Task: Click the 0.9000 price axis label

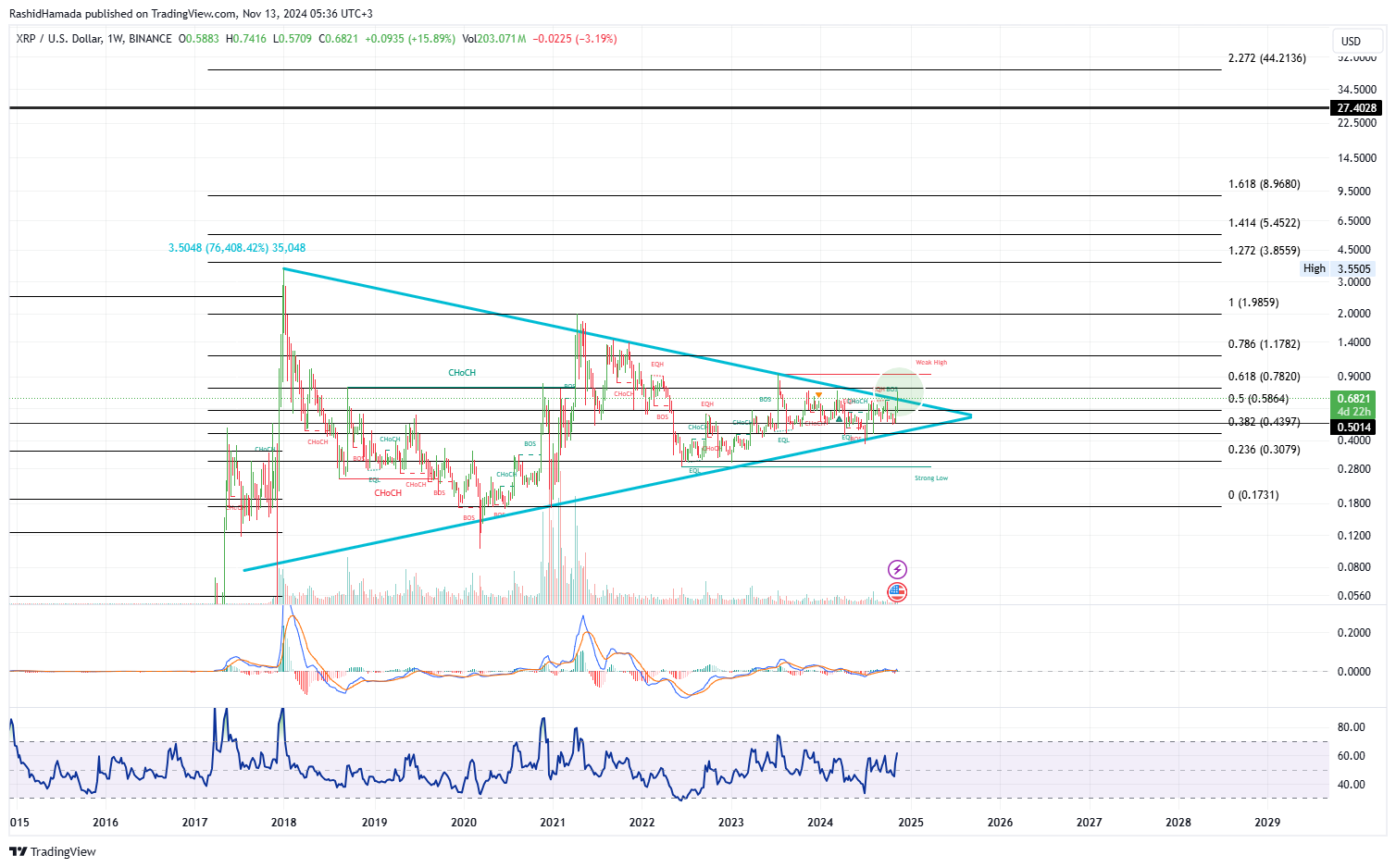Action: [x=1354, y=377]
